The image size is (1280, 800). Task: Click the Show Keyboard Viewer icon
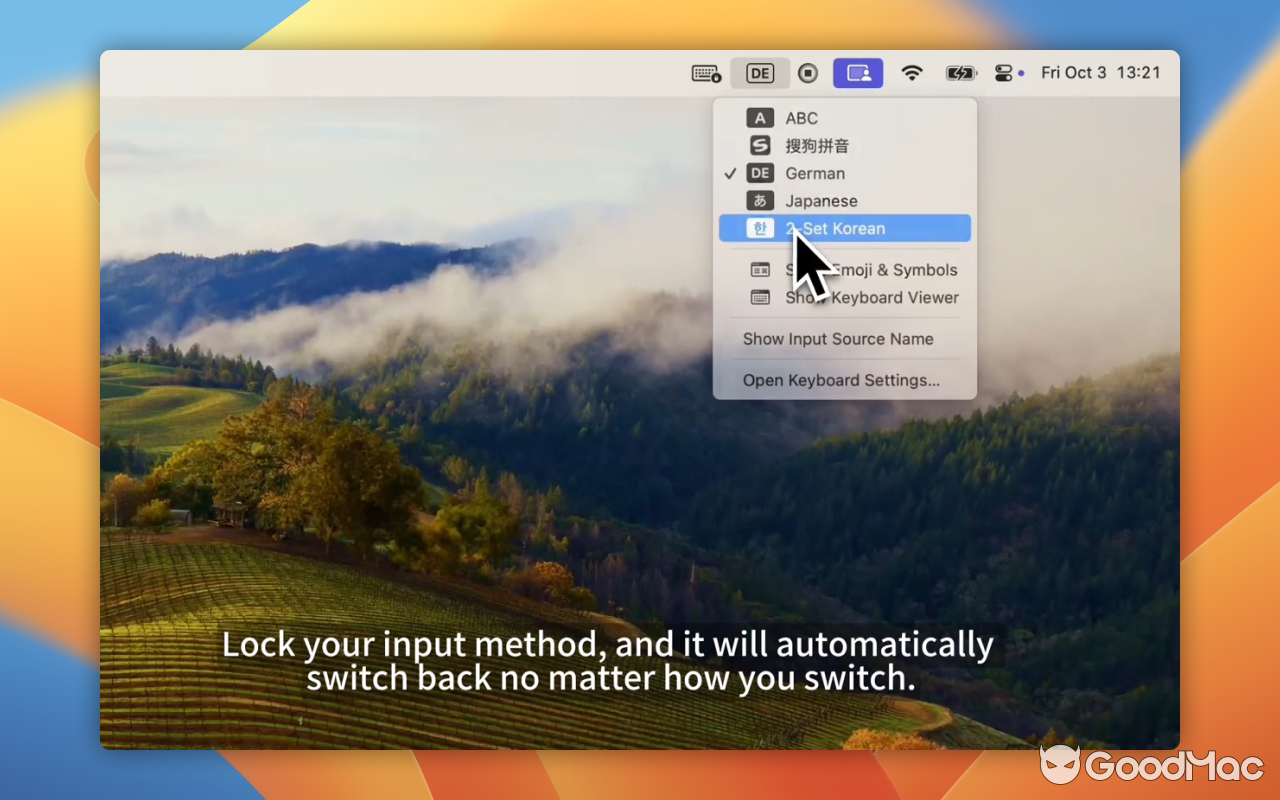click(760, 298)
